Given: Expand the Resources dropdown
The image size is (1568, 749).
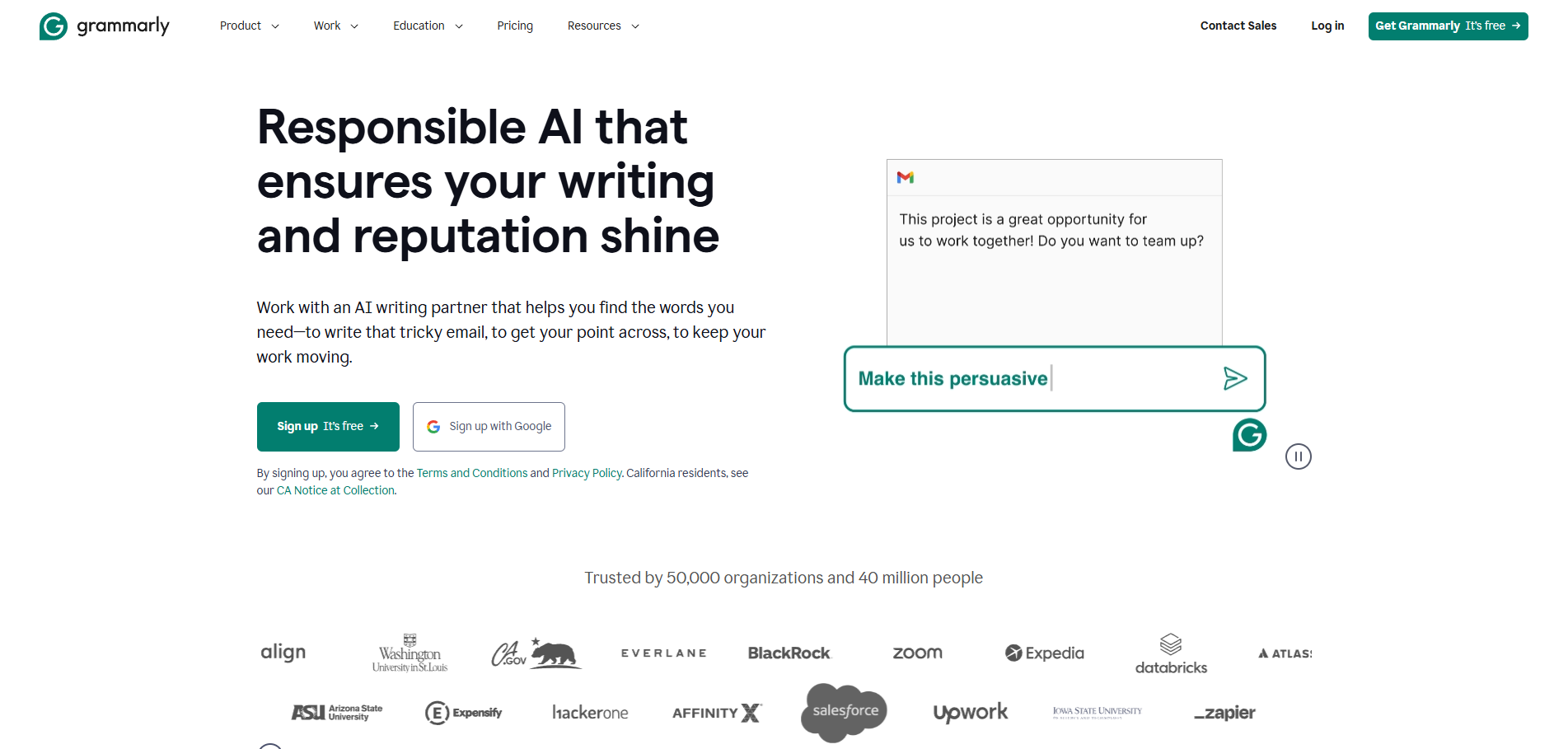Looking at the screenshot, I should click(x=602, y=26).
